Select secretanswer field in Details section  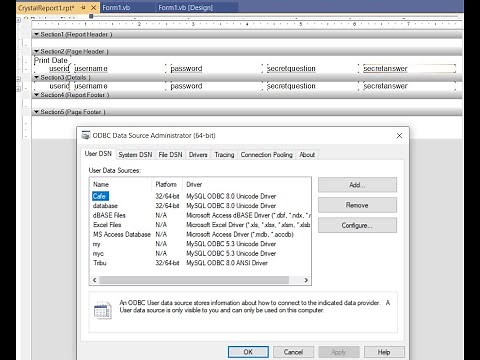click(x=385, y=86)
